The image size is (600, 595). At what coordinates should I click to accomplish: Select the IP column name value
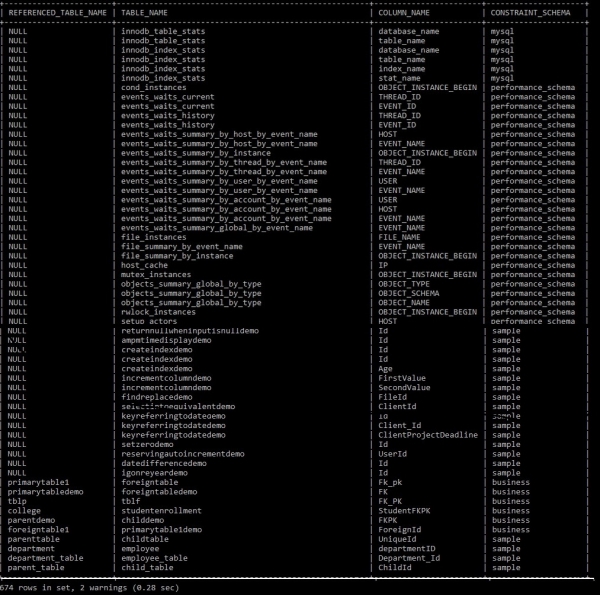click(383, 265)
